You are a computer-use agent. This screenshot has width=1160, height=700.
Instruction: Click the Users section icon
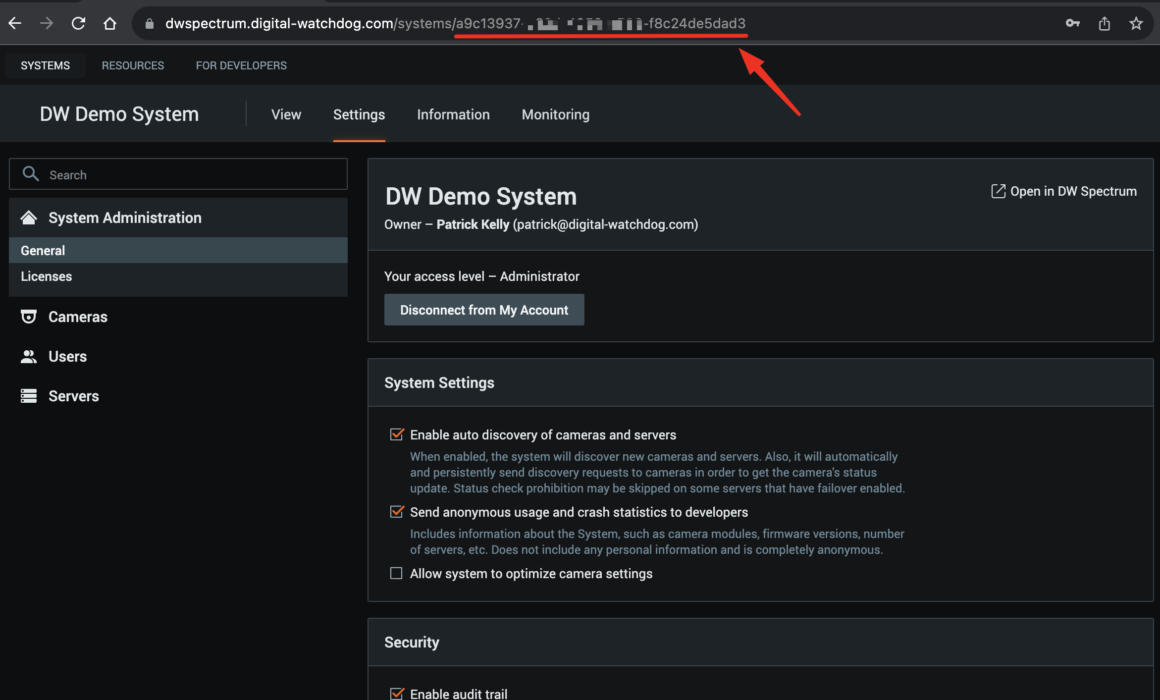tap(28, 357)
